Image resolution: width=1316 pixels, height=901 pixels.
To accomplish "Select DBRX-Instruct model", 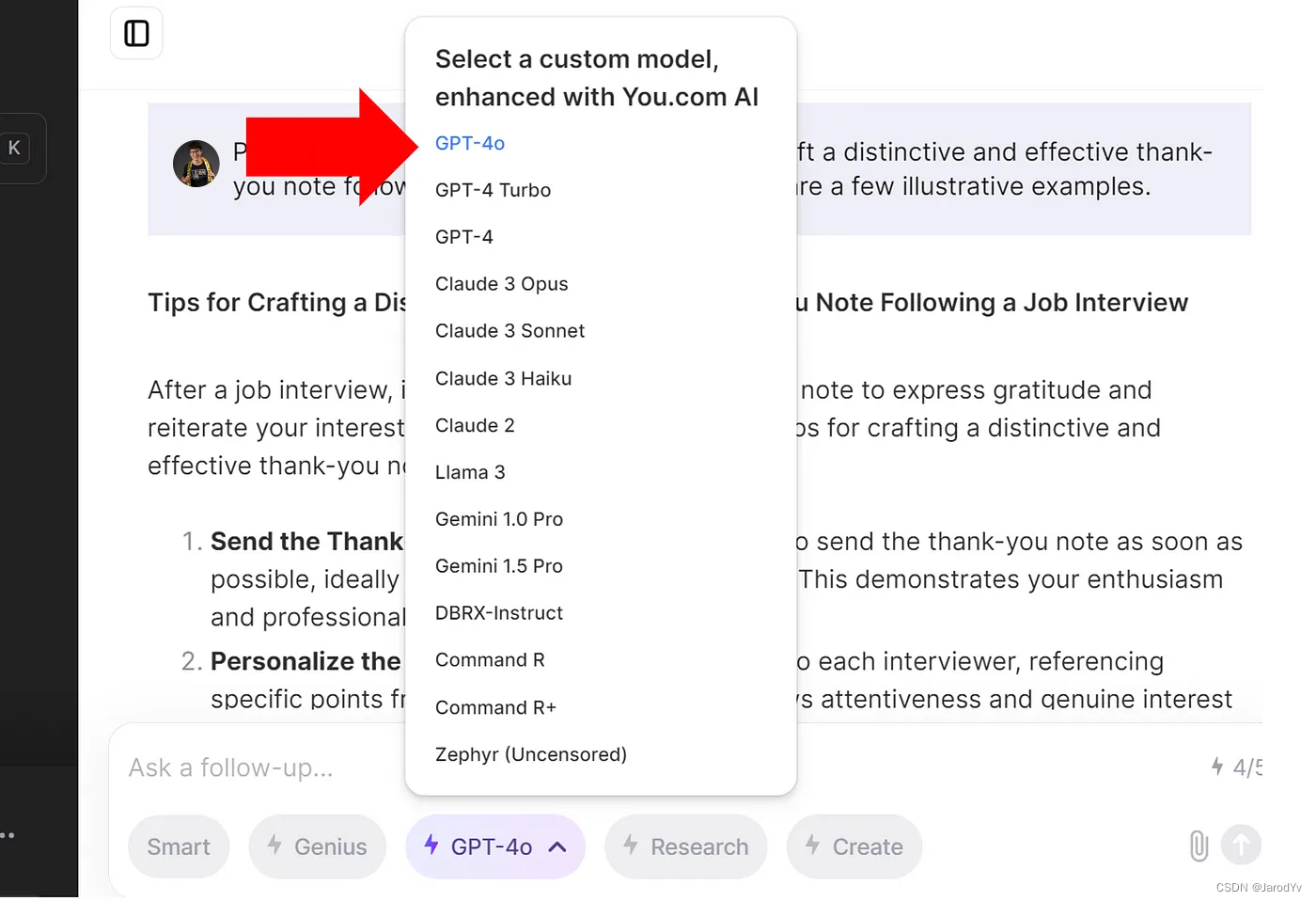I will point(499,613).
